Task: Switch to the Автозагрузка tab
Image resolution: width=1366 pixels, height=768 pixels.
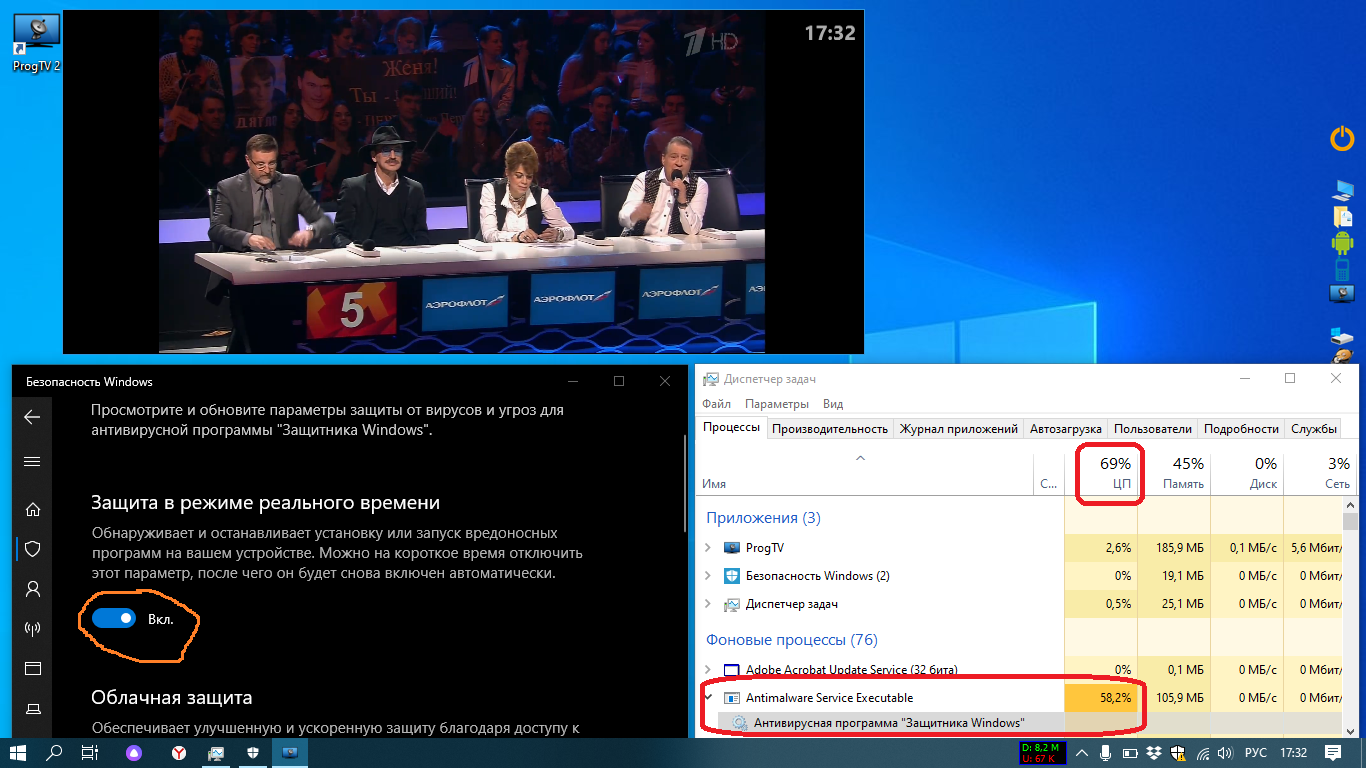Action: tap(1065, 428)
